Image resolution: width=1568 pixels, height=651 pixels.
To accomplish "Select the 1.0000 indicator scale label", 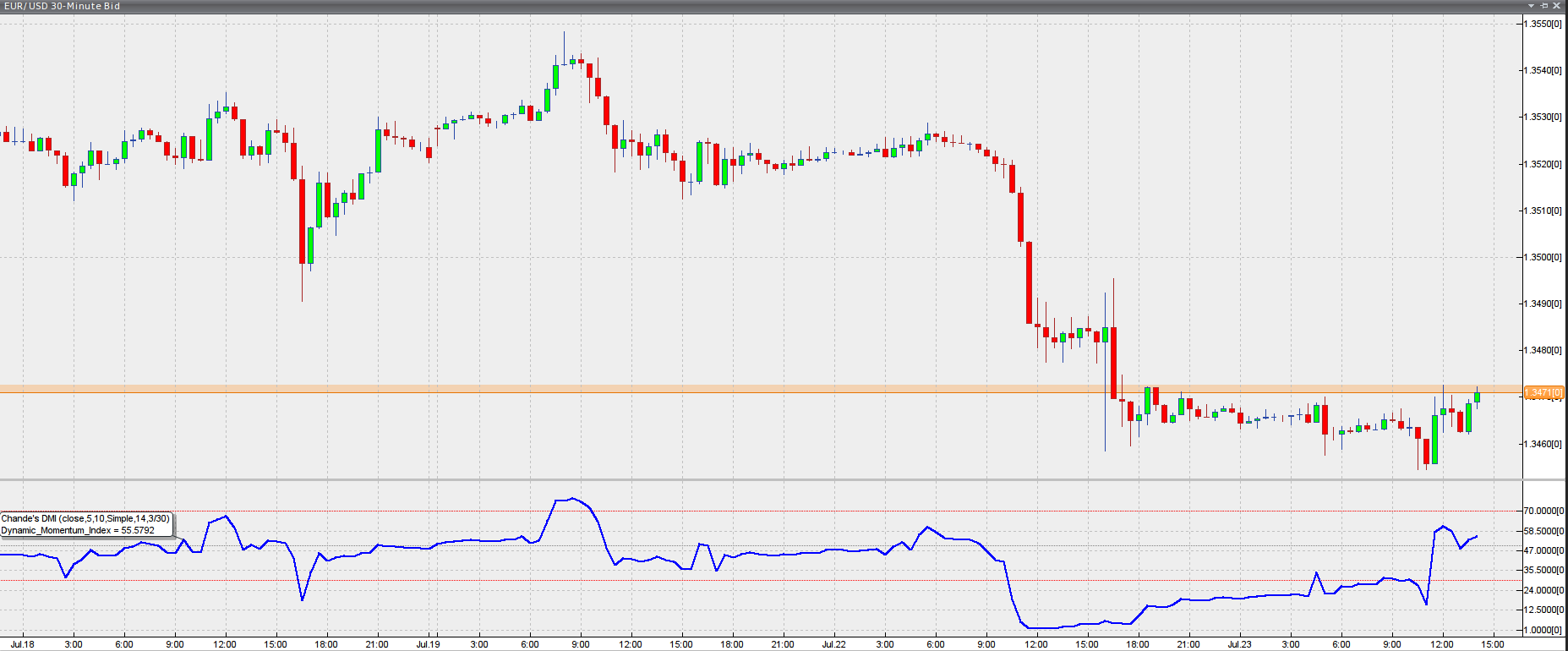I will (x=1543, y=630).
